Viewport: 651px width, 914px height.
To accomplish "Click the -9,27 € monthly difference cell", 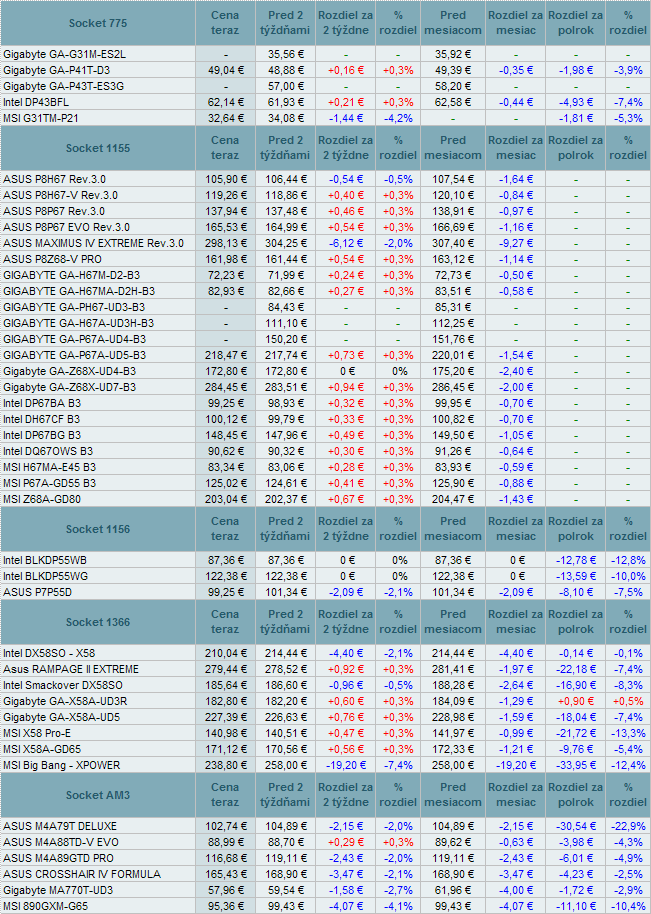I will (515, 244).
